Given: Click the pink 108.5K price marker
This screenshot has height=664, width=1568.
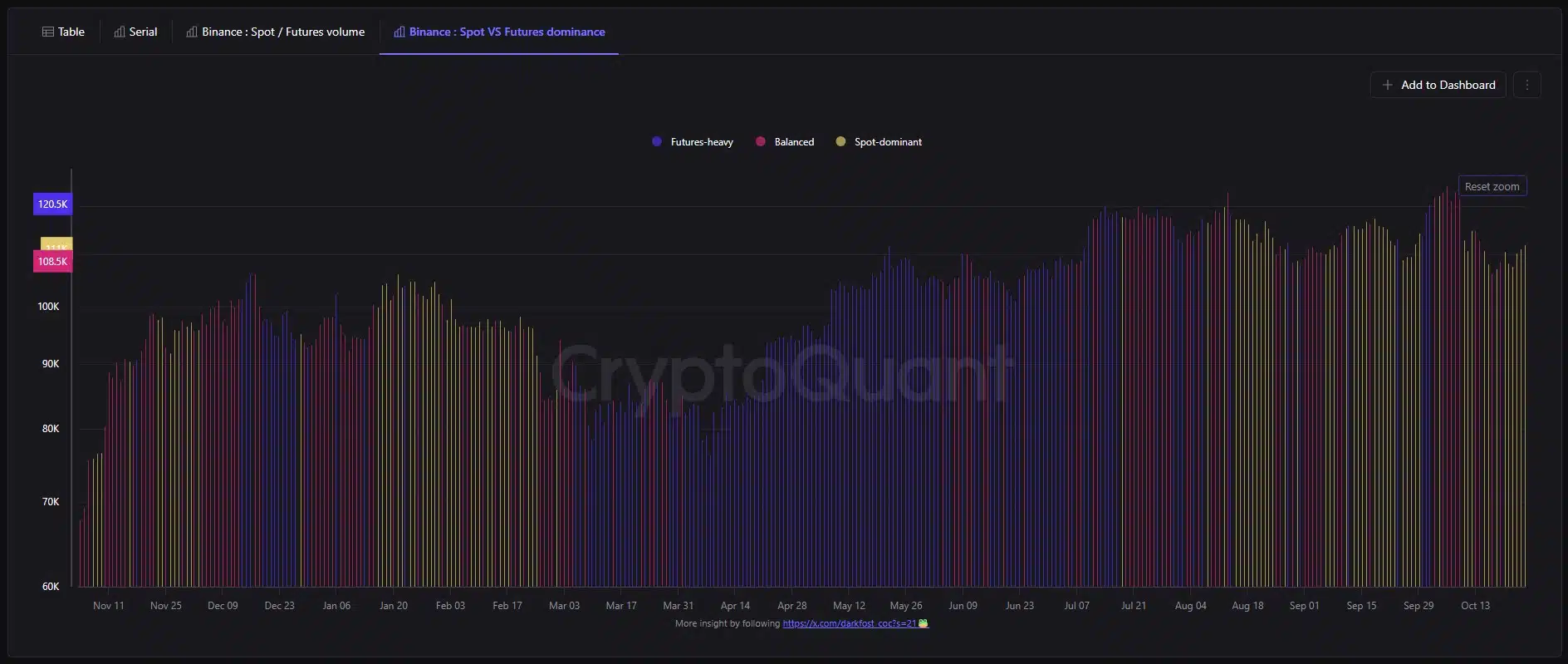Looking at the screenshot, I should point(52,262).
